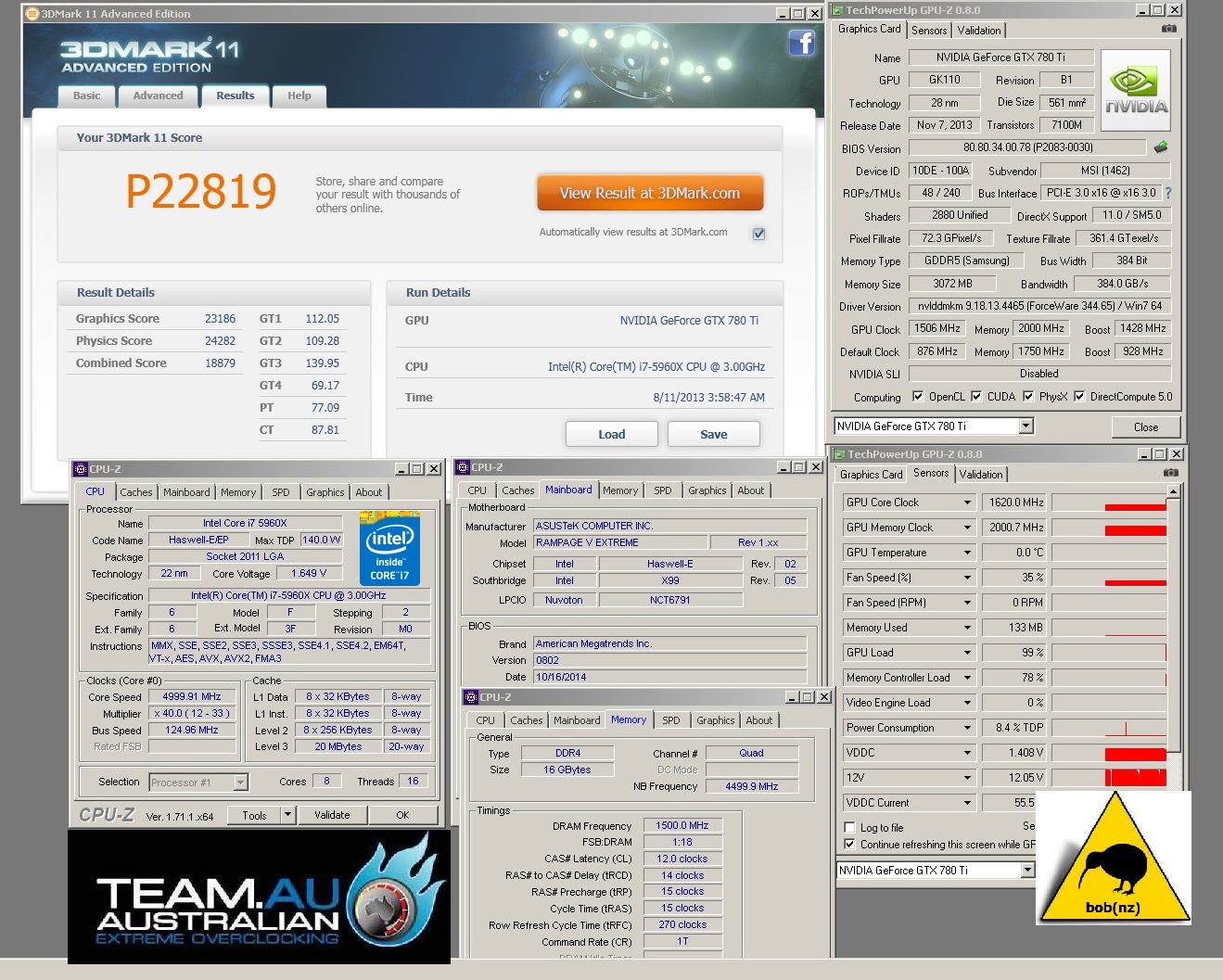
Task: Click the GPU Memory Clock sensor graph
Action: (1109, 528)
